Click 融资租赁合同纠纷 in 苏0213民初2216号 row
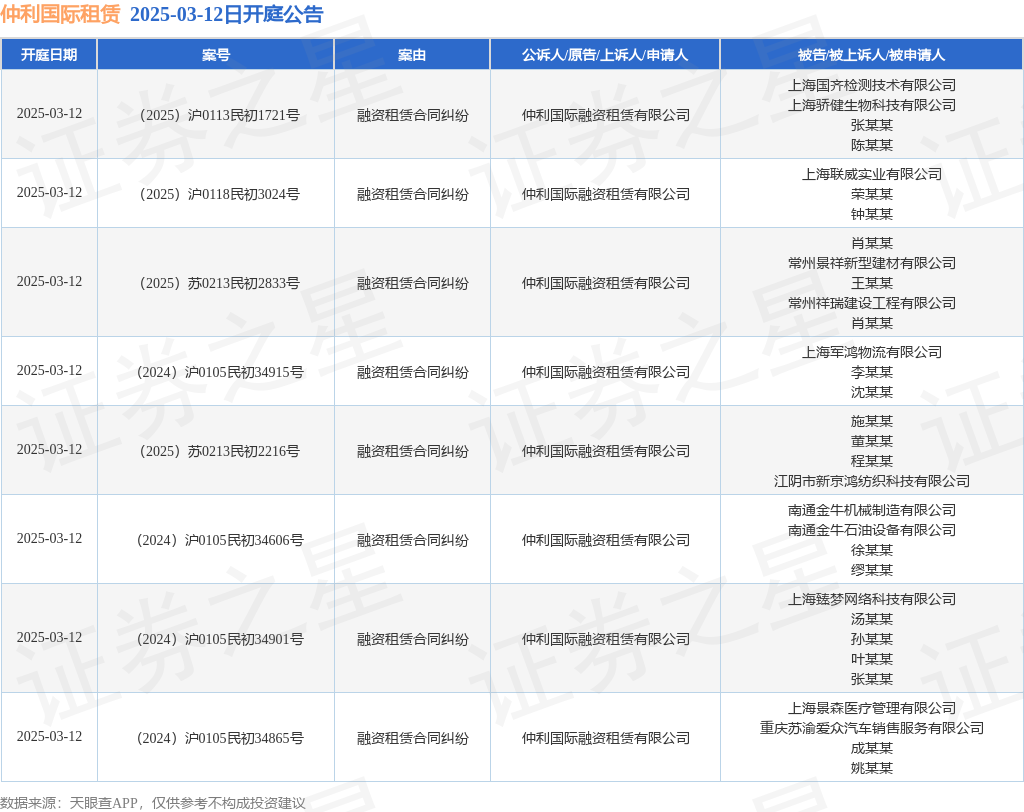 coord(413,451)
